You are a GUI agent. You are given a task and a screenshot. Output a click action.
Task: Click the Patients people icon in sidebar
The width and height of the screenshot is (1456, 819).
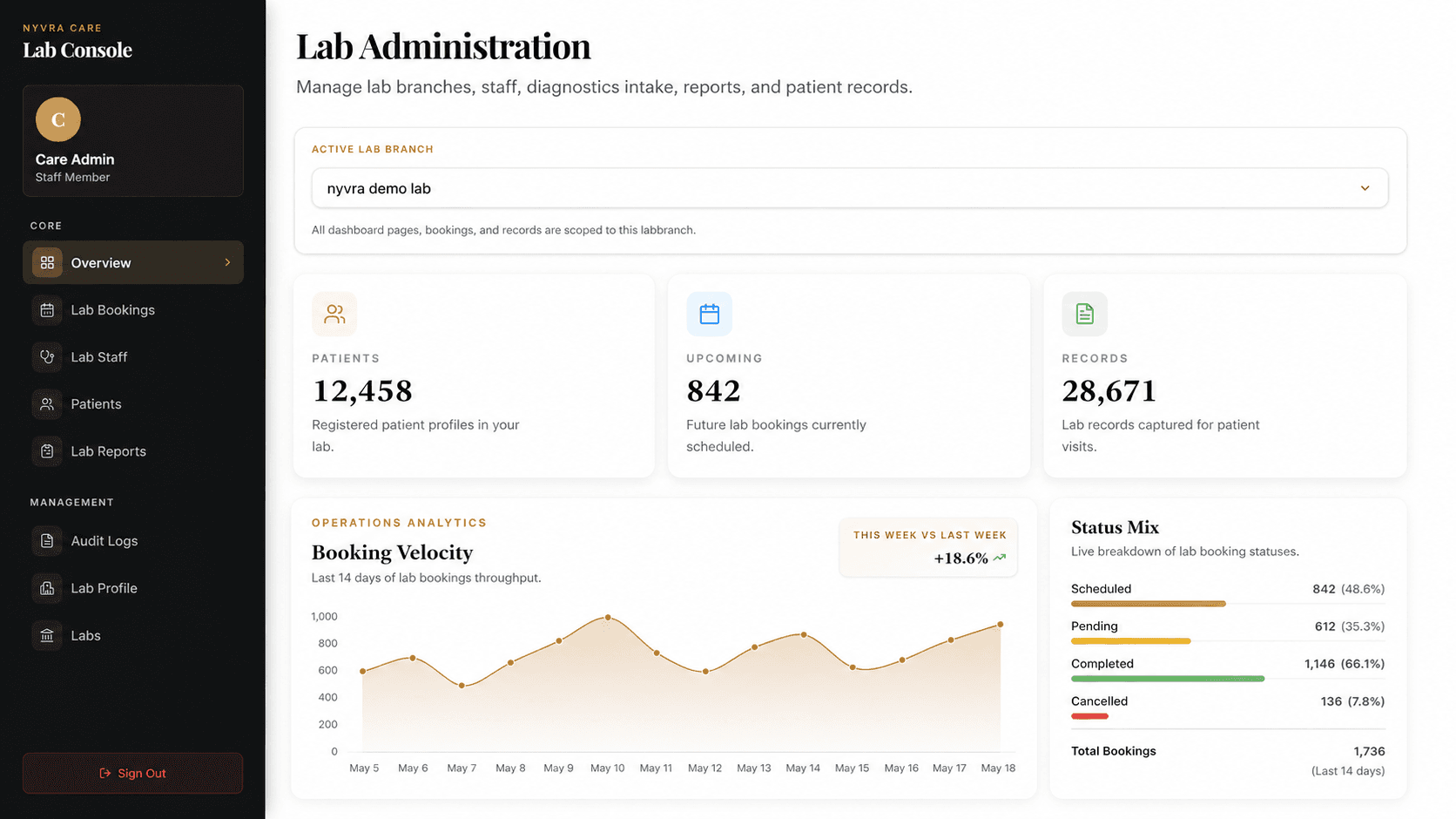47,403
